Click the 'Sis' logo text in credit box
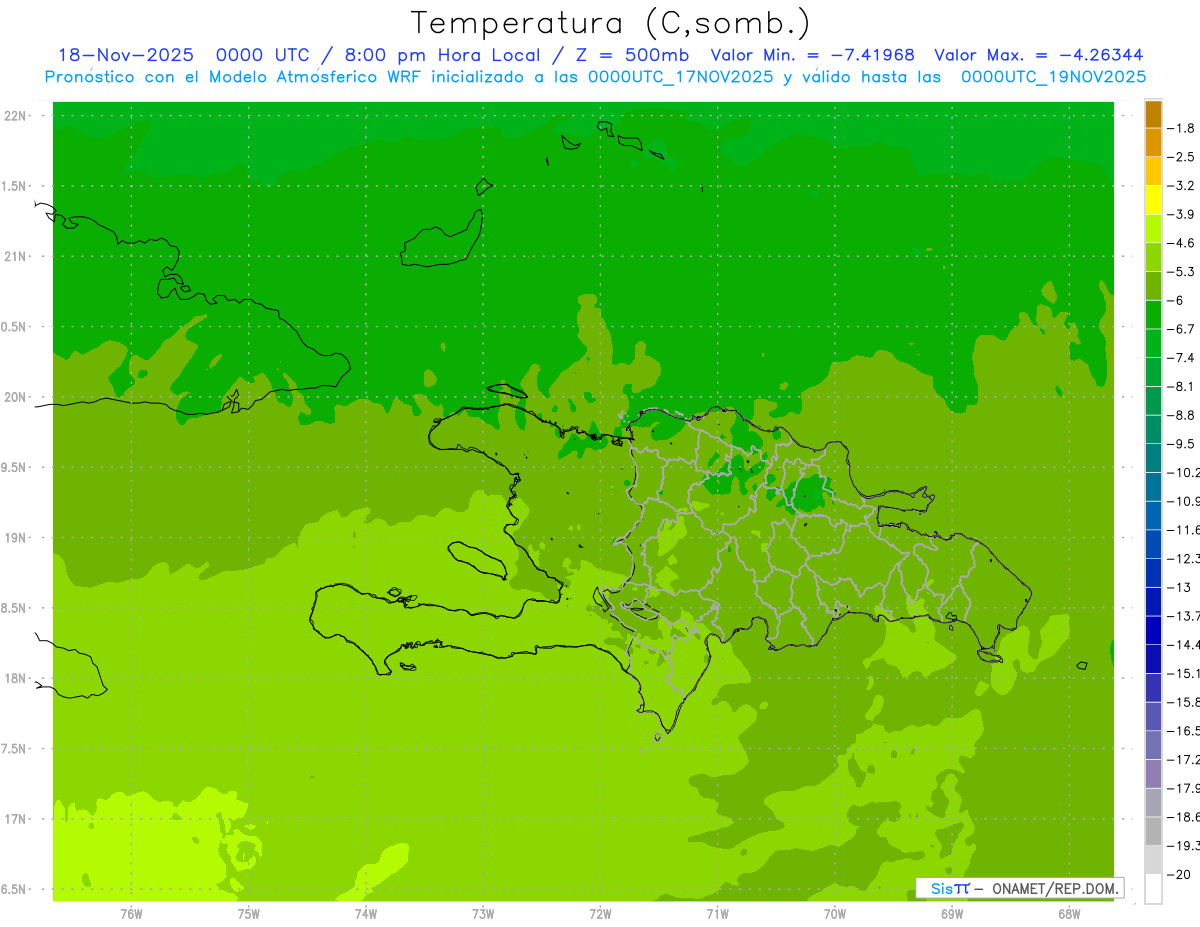 click(x=940, y=888)
